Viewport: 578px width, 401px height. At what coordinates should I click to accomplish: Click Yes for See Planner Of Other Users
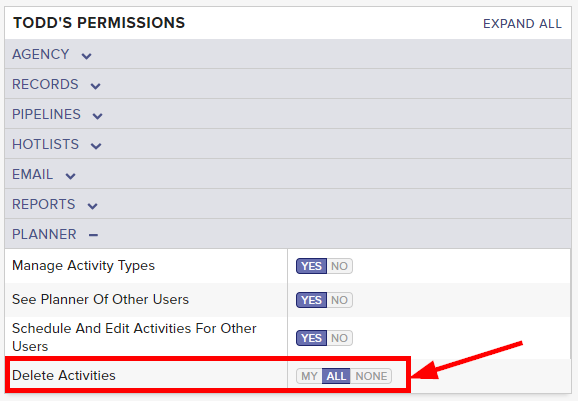(311, 300)
